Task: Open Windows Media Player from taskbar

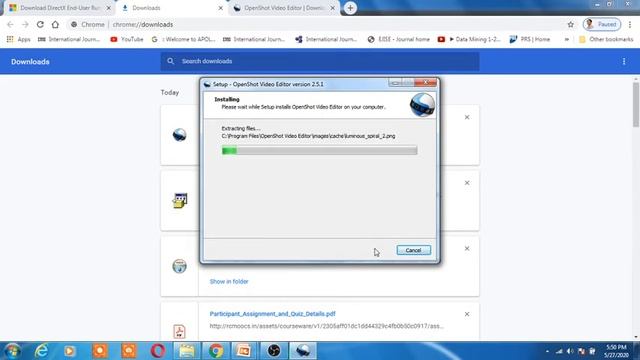Action: point(70,351)
